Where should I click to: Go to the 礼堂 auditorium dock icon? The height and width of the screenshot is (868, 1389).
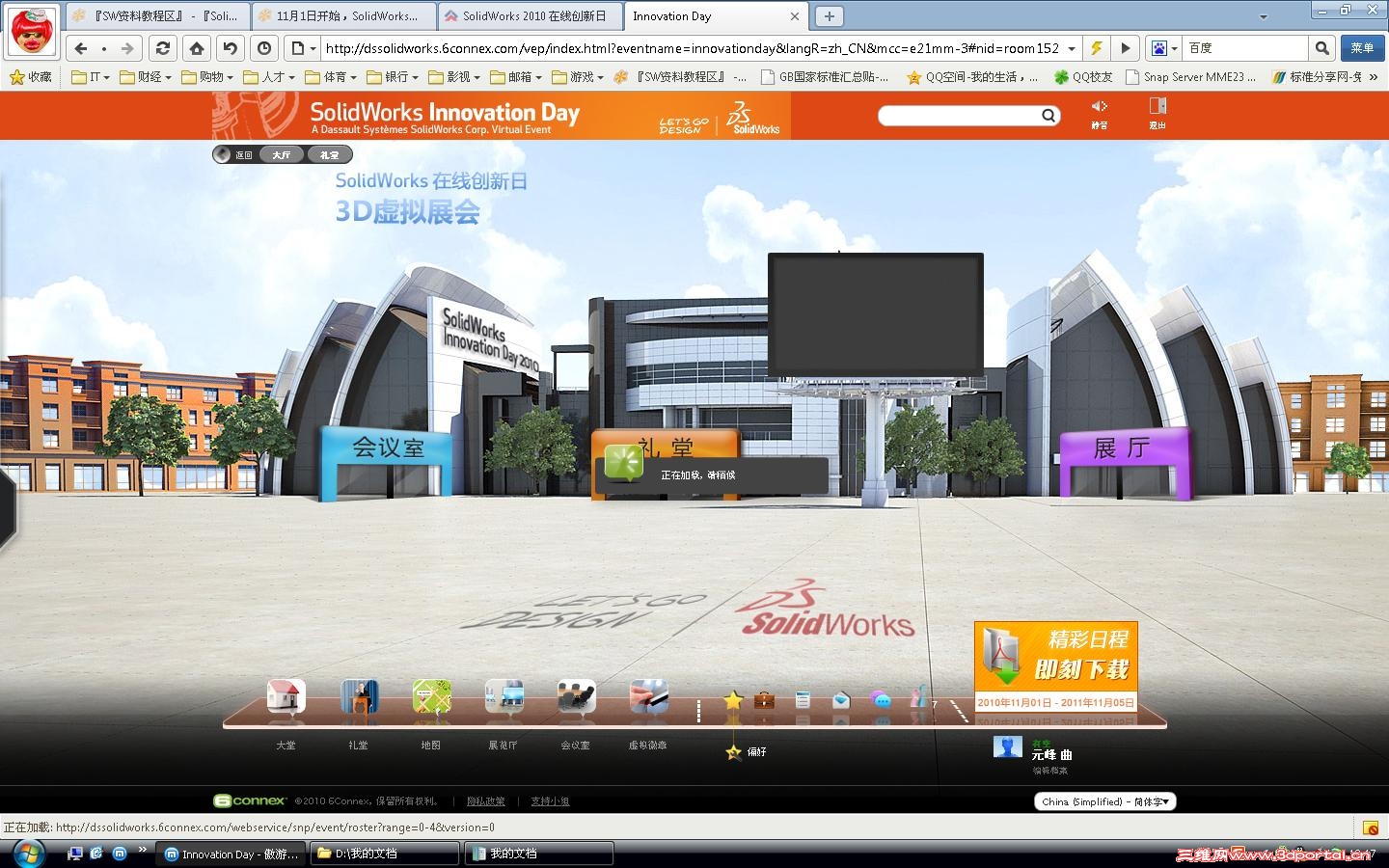tap(359, 696)
